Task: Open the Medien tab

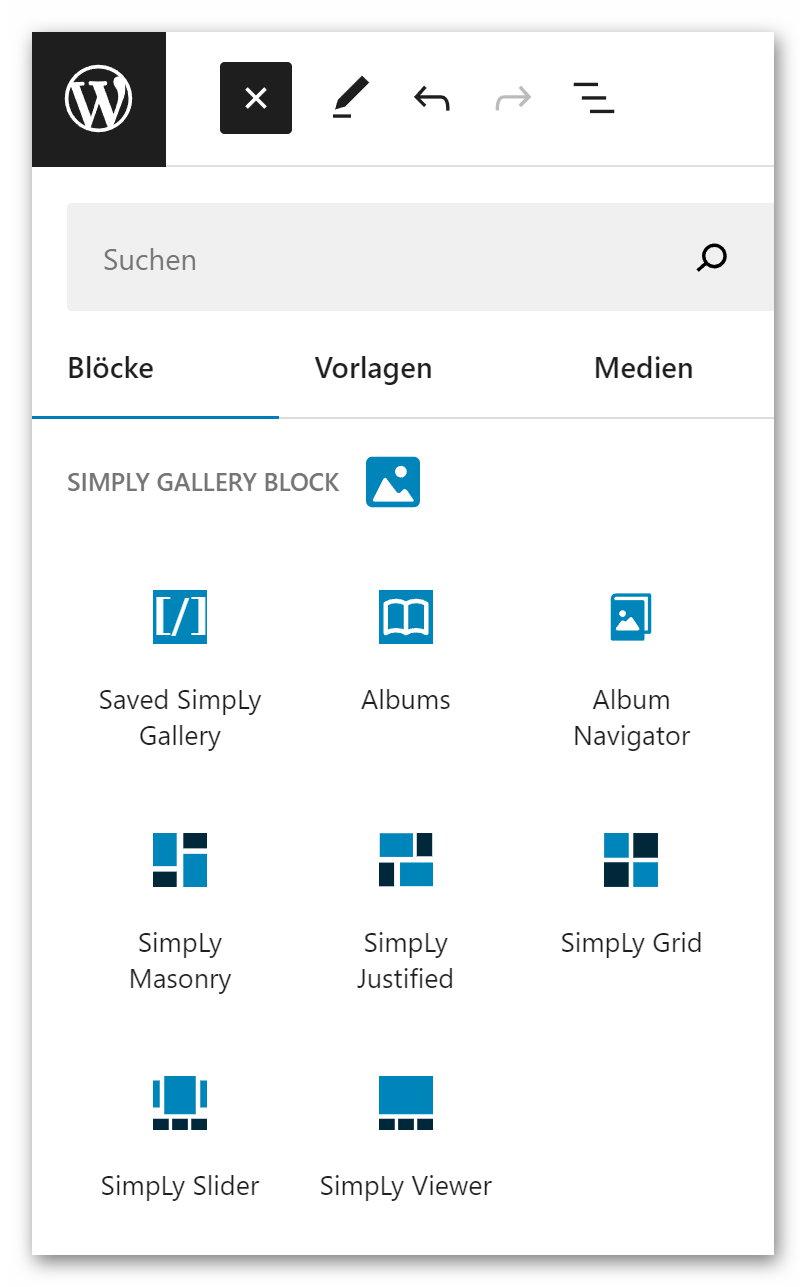Action: [x=643, y=368]
